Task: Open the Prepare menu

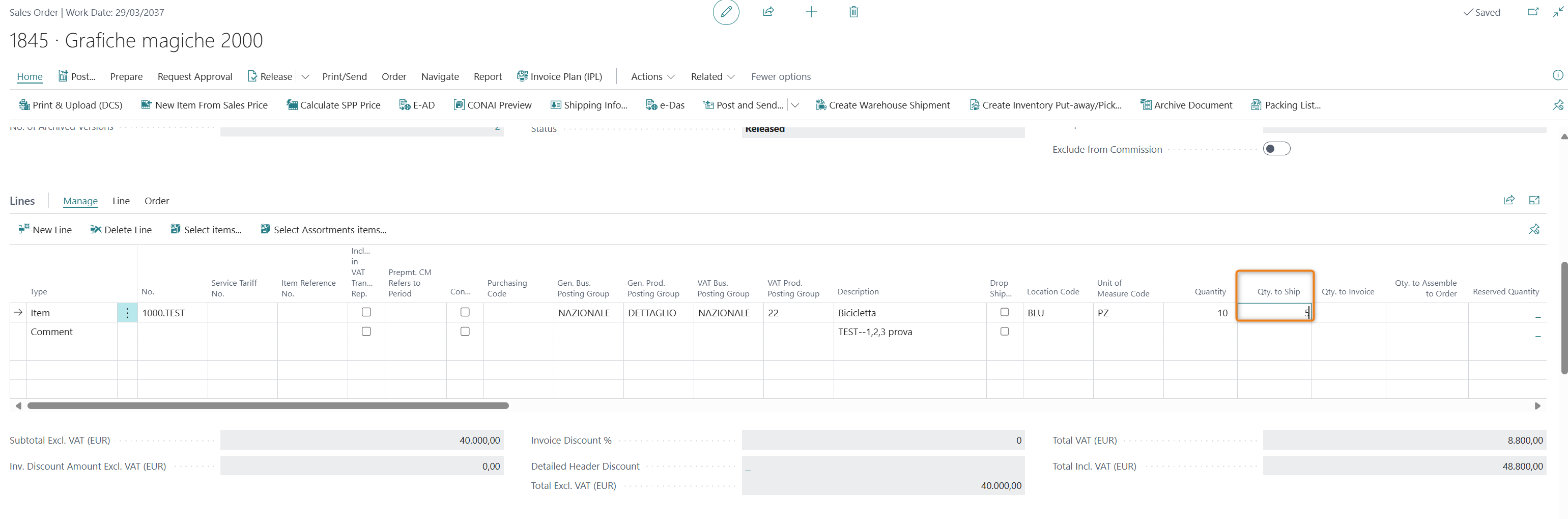Action: click(x=126, y=76)
